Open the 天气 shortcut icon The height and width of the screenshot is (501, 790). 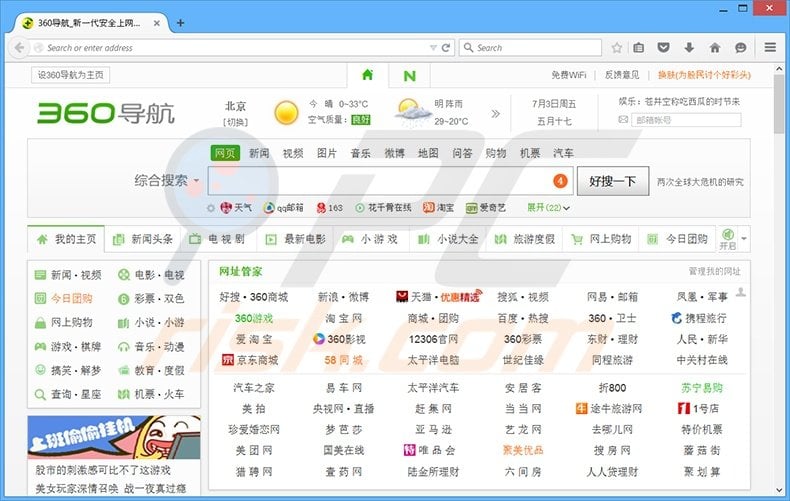click(226, 207)
